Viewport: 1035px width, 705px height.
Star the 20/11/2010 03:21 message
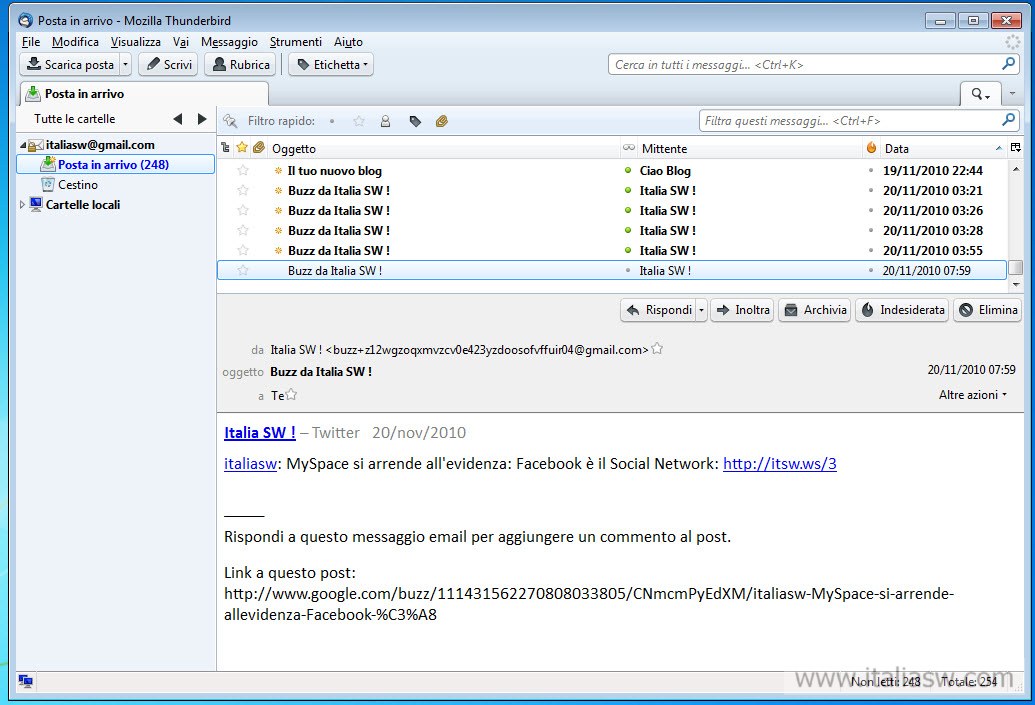[243, 190]
